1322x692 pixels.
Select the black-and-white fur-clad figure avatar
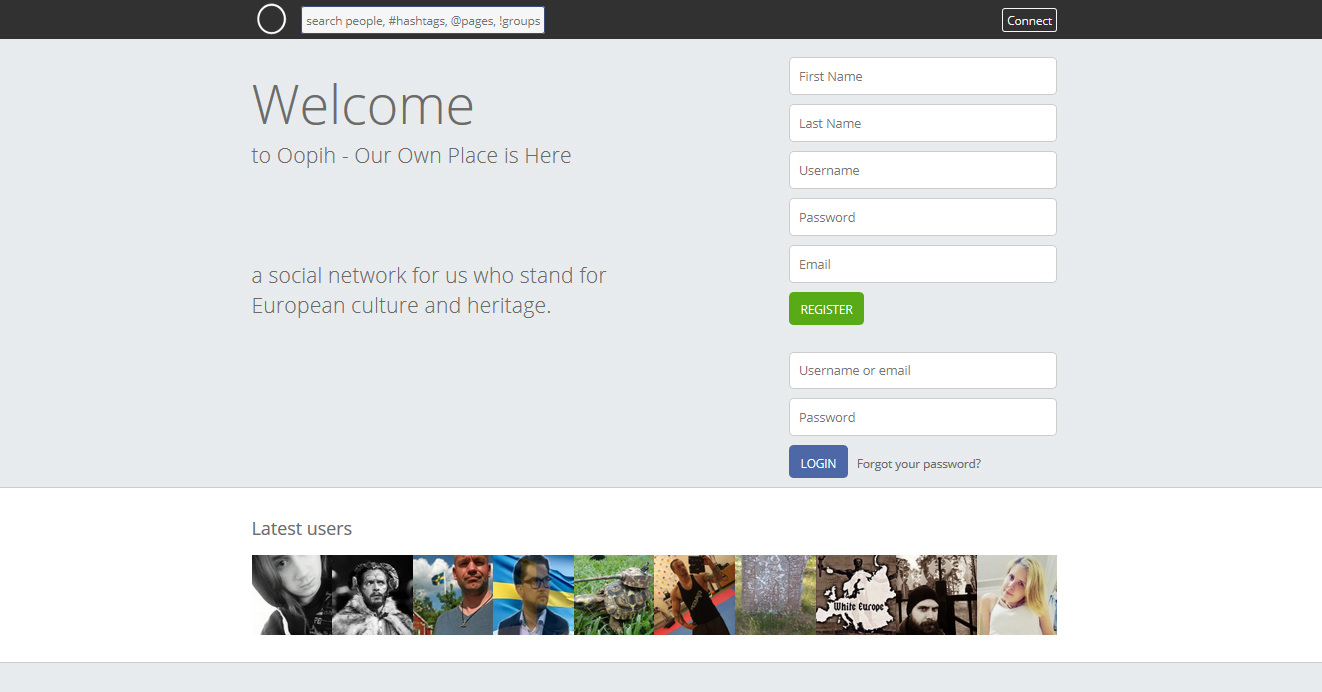pyautogui.click(x=372, y=595)
